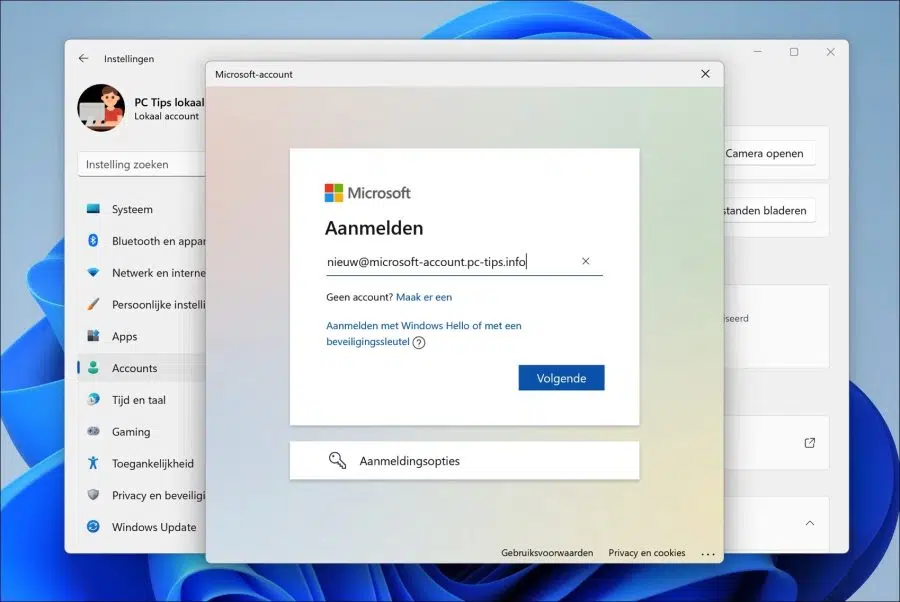Viewport: 900px width, 602px height.
Task: Click the Aanmelden heading
Action: 374,228
